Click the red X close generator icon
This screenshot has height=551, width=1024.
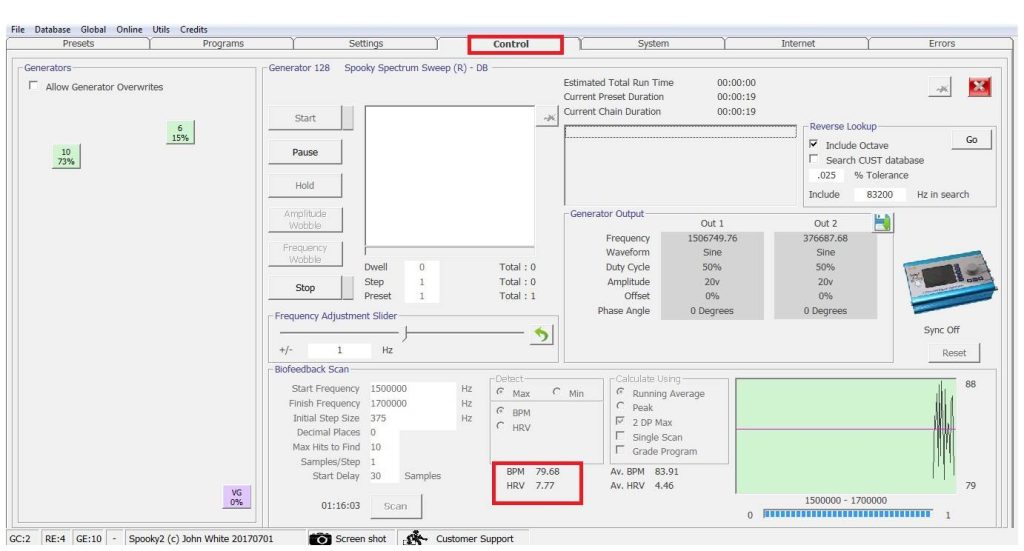pos(979,88)
